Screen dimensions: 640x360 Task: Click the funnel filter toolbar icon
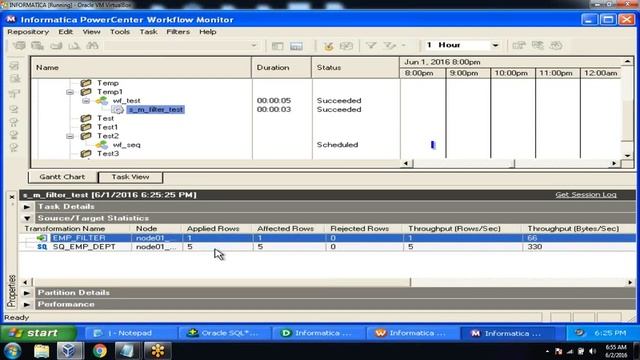coord(371,45)
